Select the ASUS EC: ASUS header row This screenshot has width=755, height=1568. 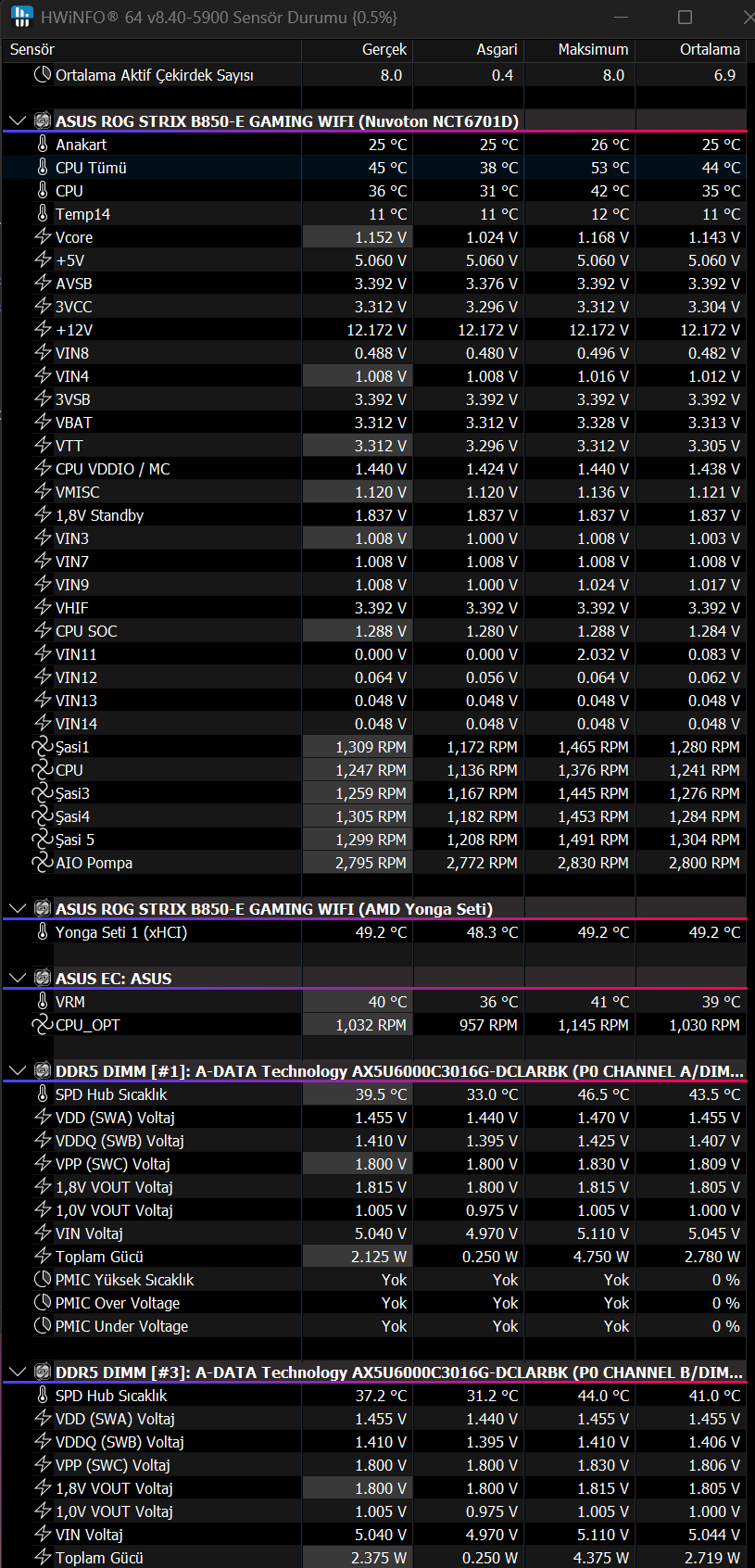pyautogui.click(x=113, y=978)
